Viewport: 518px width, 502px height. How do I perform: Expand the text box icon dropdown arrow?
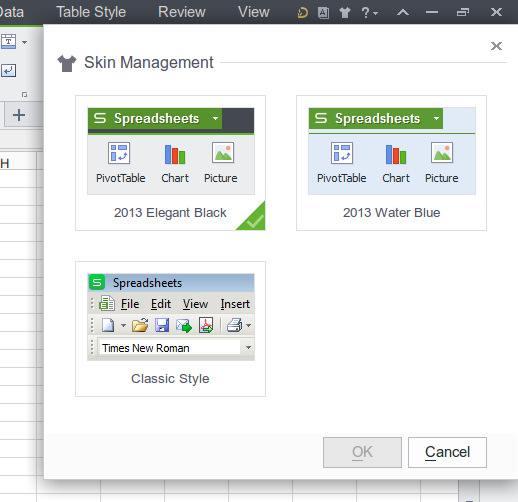[x=24, y=42]
